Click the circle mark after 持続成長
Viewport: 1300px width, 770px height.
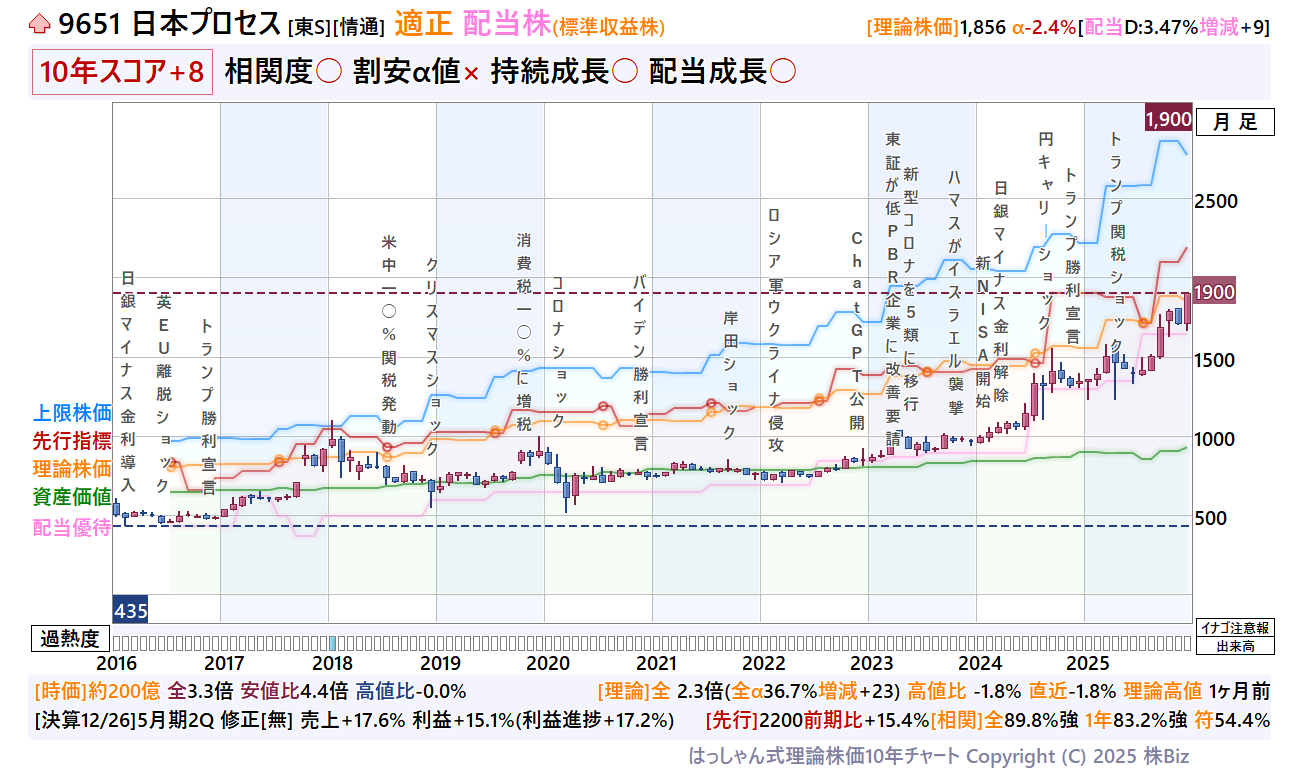click(x=624, y=73)
